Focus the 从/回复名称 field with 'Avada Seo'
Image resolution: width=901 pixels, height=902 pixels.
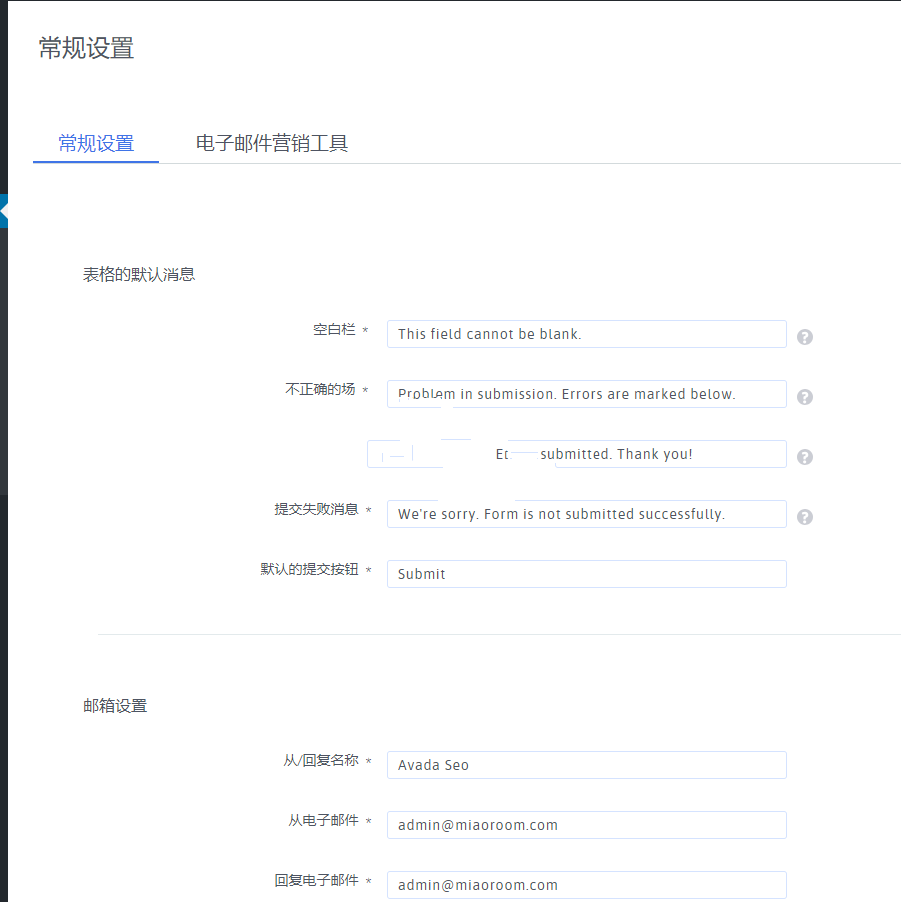[586, 765]
